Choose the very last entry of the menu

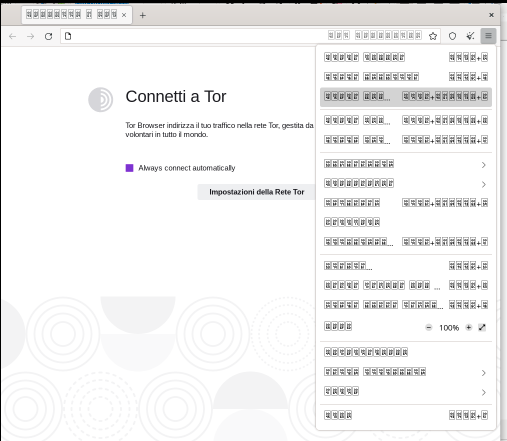[x=406, y=416]
